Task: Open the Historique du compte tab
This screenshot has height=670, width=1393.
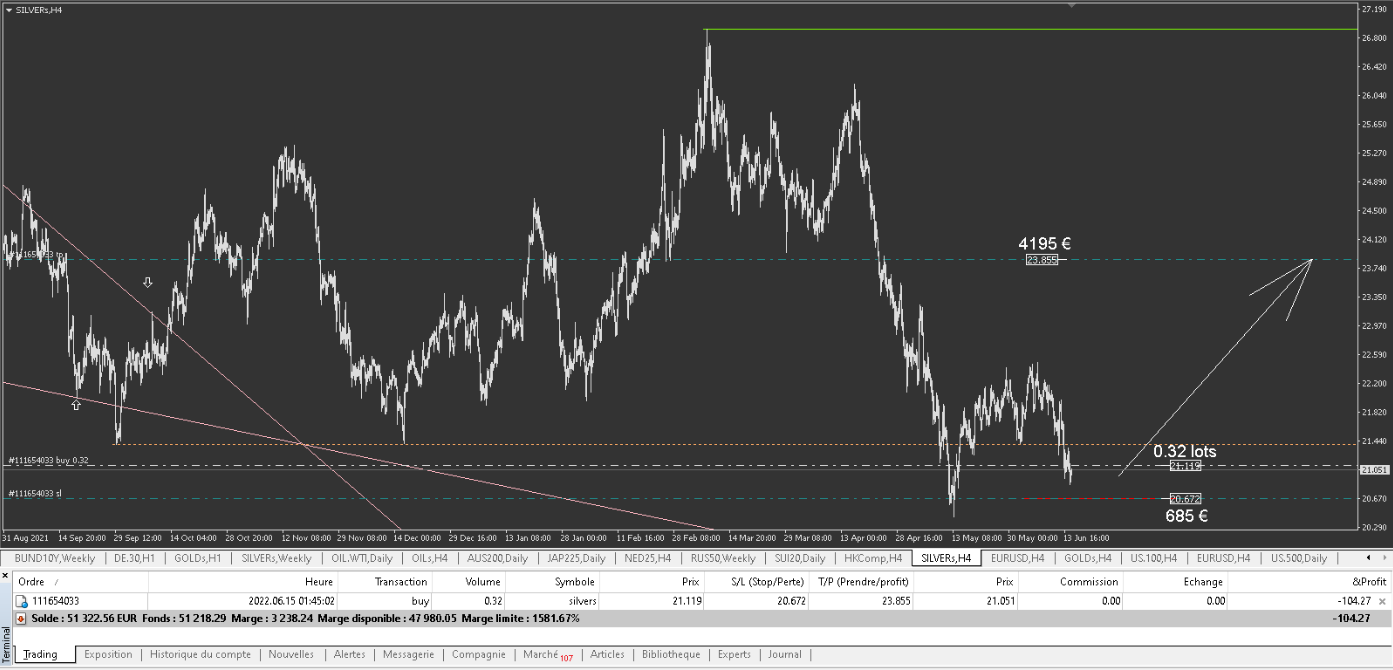Action: pyautogui.click(x=200, y=655)
